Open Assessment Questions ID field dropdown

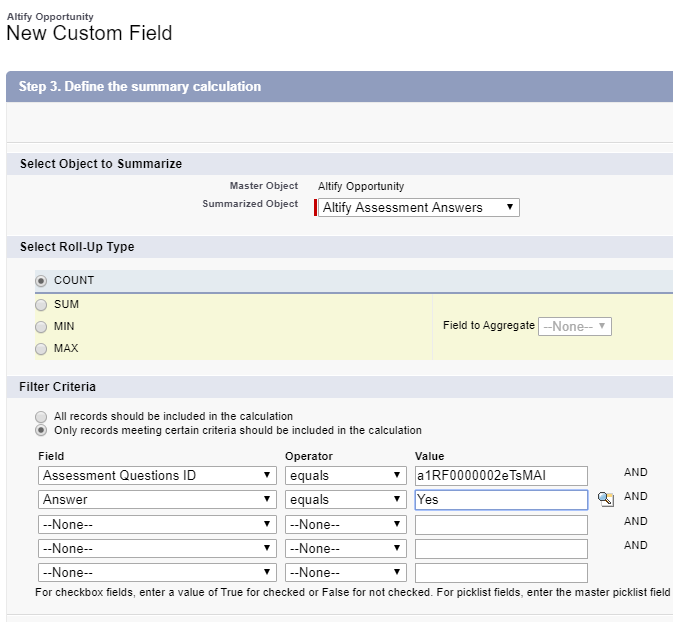(157, 476)
